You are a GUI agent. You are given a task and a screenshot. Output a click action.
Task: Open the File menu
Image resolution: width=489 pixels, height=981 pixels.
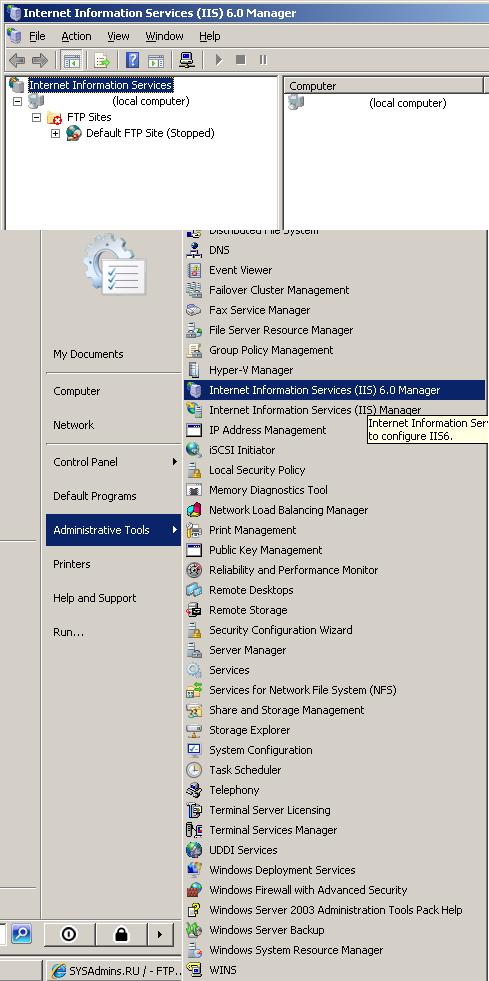pos(37,36)
